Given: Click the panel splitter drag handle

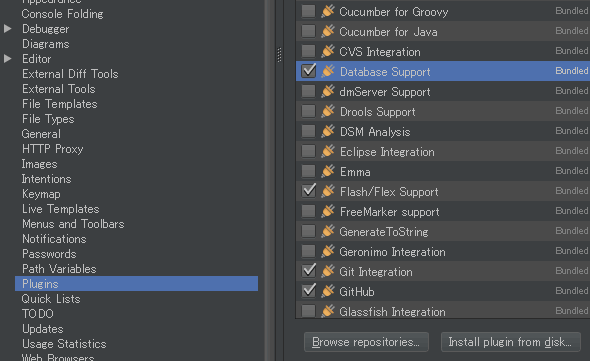Looking at the screenshot, I should [279, 55].
